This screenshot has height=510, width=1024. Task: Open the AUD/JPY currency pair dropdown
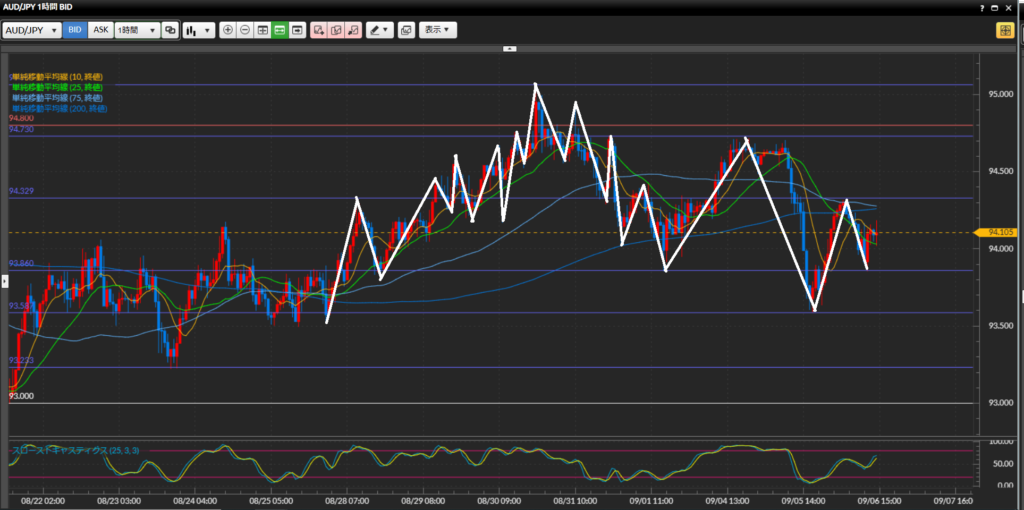pyautogui.click(x=32, y=30)
